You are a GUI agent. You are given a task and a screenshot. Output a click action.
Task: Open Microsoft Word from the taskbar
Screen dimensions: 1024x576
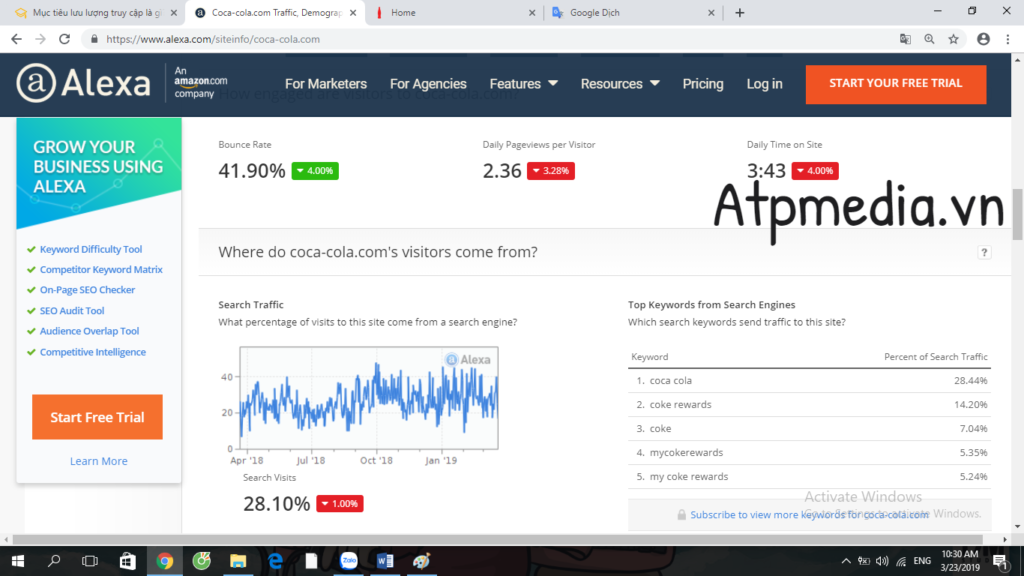coord(385,561)
